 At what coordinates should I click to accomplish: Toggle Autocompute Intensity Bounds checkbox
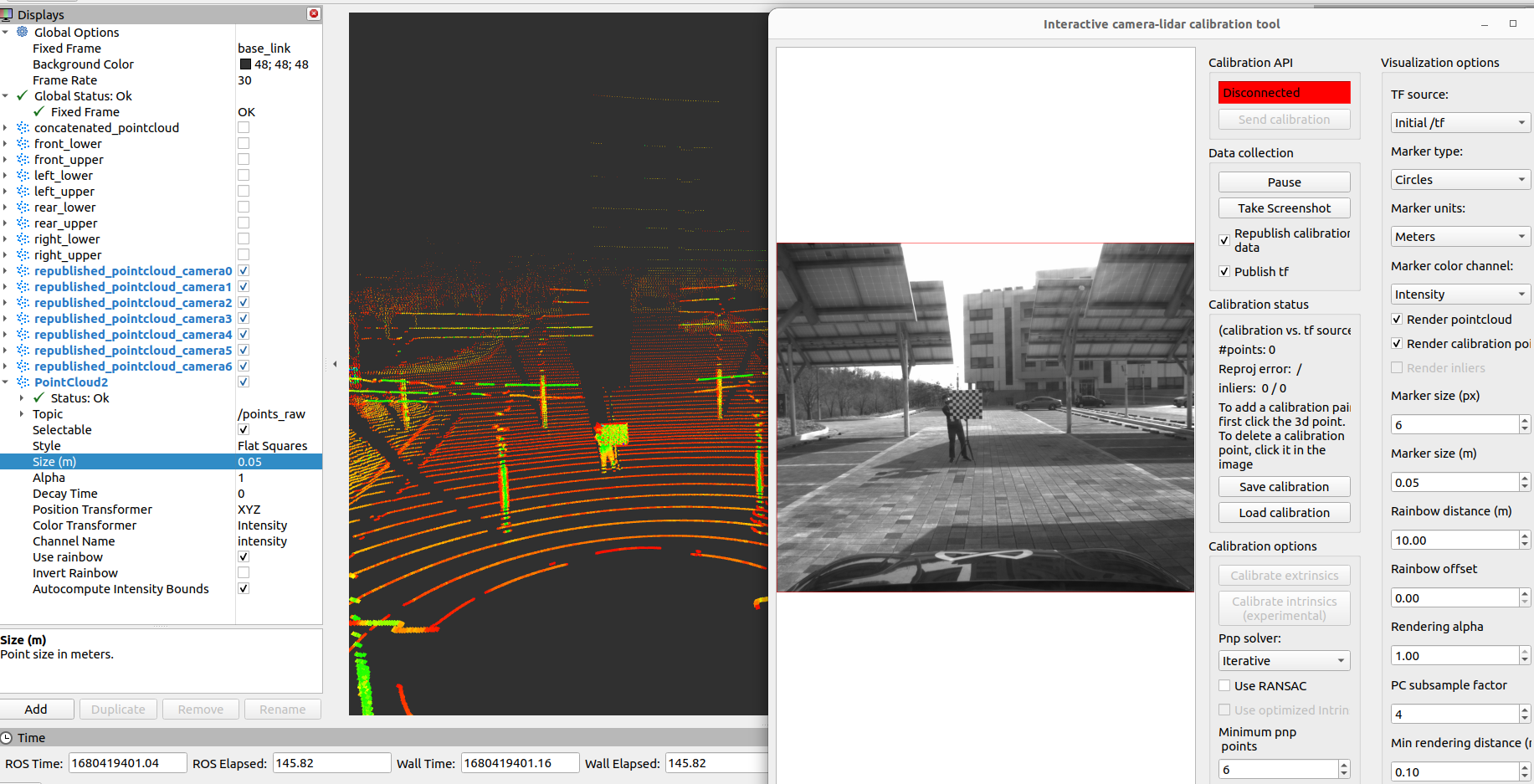[x=244, y=588]
